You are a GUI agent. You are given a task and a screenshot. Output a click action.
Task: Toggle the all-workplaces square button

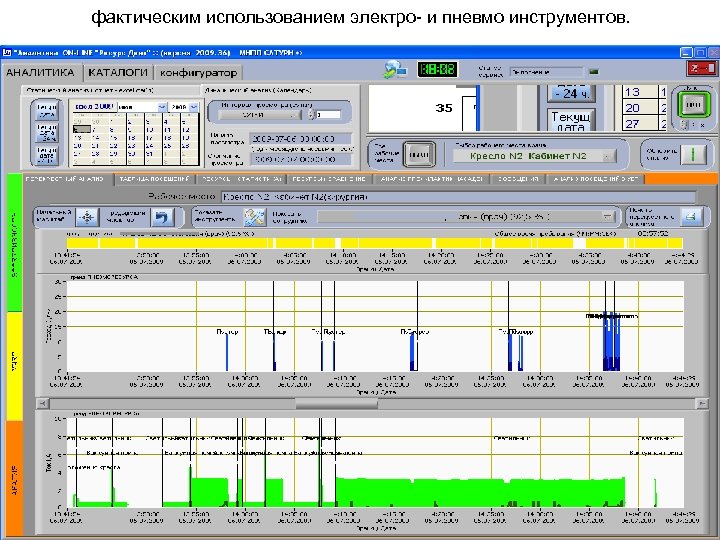[x=419, y=154]
